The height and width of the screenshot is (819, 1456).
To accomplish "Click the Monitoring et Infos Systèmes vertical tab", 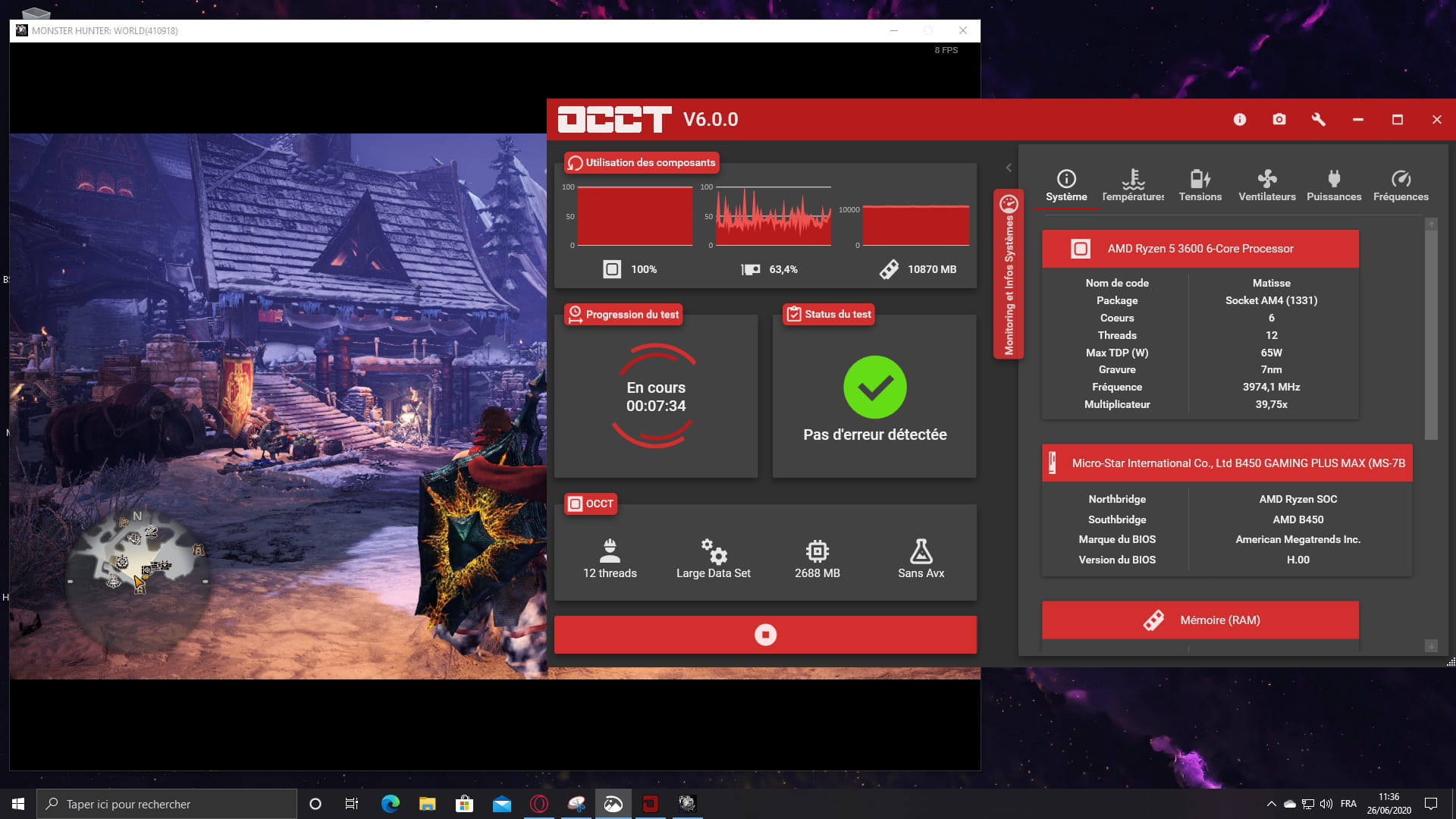I will [1009, 275].
